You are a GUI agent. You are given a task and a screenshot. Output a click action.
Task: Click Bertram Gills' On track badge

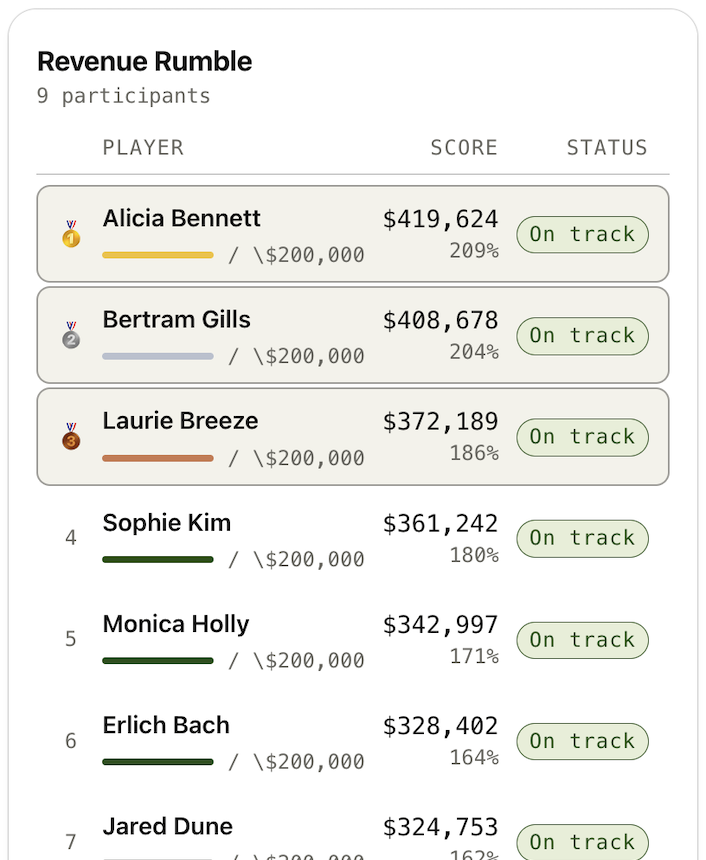point(582,335)
